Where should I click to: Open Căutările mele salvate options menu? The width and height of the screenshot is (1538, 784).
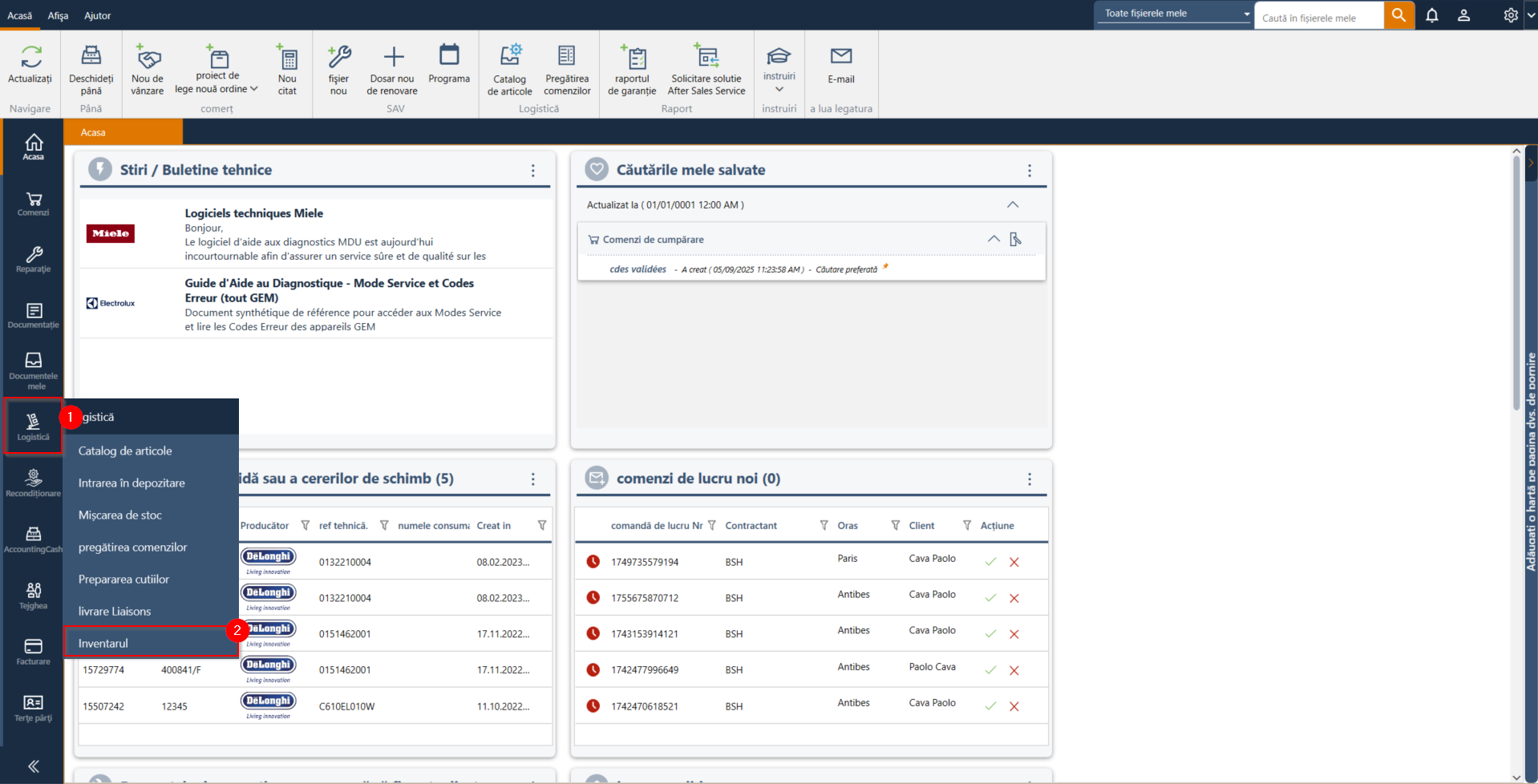pyautogui.click(x=1030, y=171)
